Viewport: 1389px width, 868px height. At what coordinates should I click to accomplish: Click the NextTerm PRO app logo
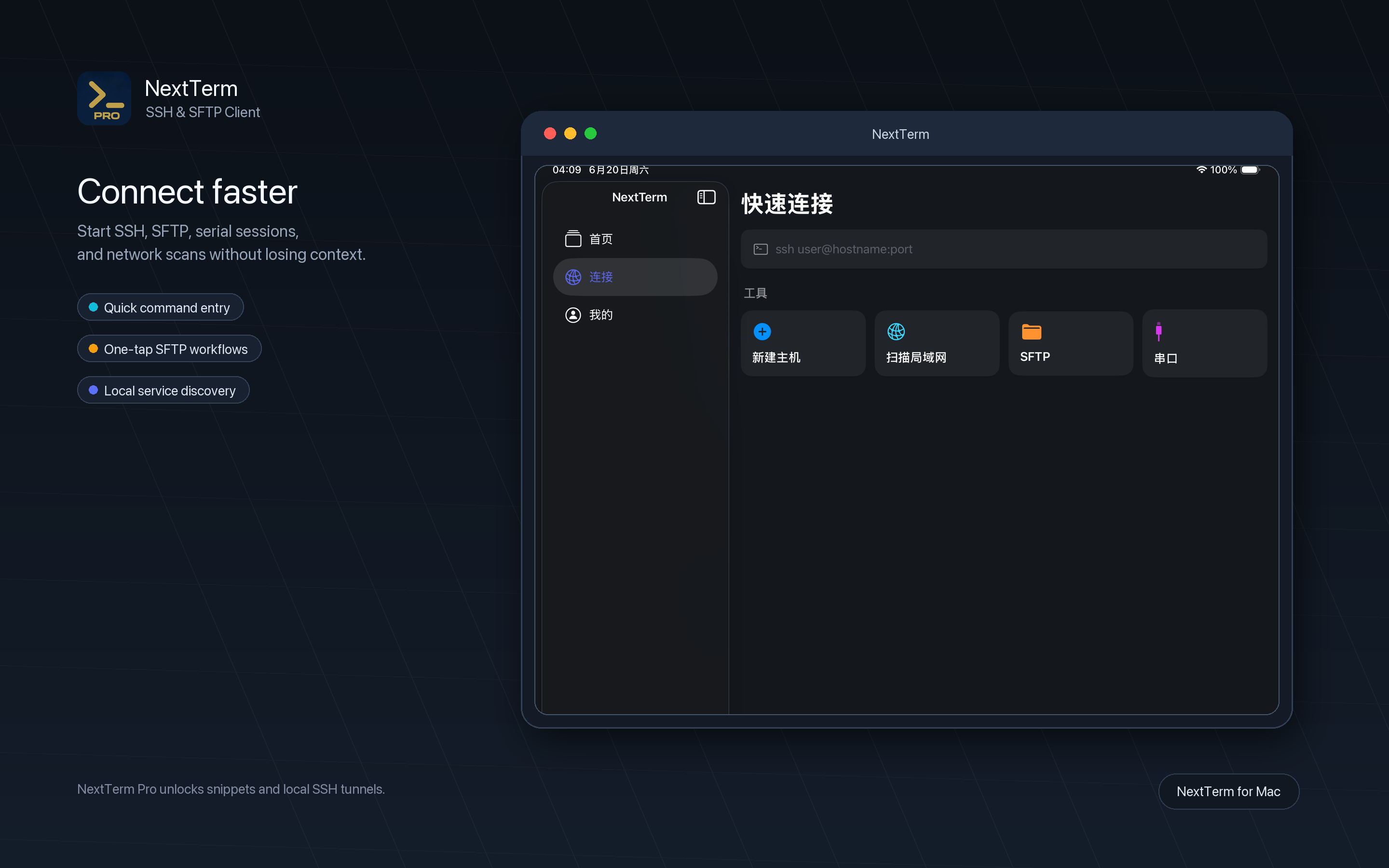pyautogui.click(x=104, y=98)
